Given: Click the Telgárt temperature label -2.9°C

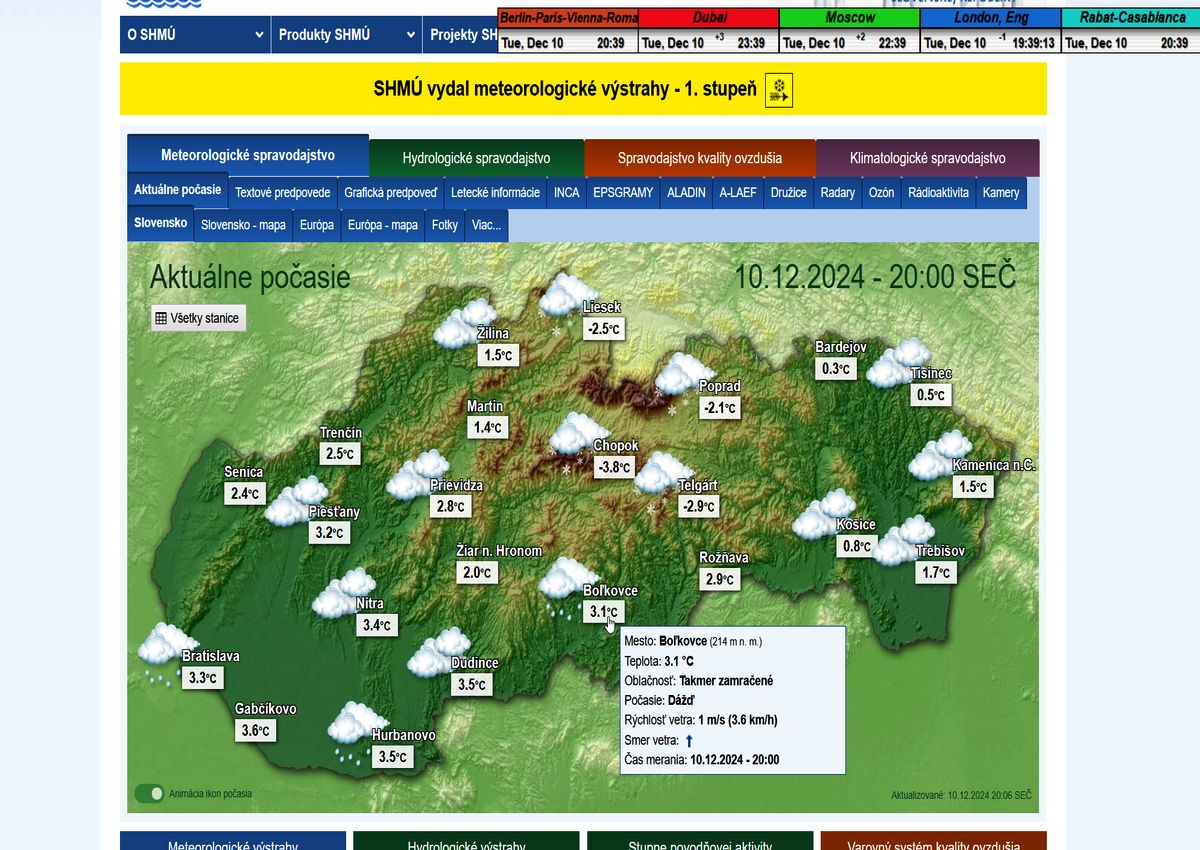Looking at the screenshot, I should click(x=699, y=507).
